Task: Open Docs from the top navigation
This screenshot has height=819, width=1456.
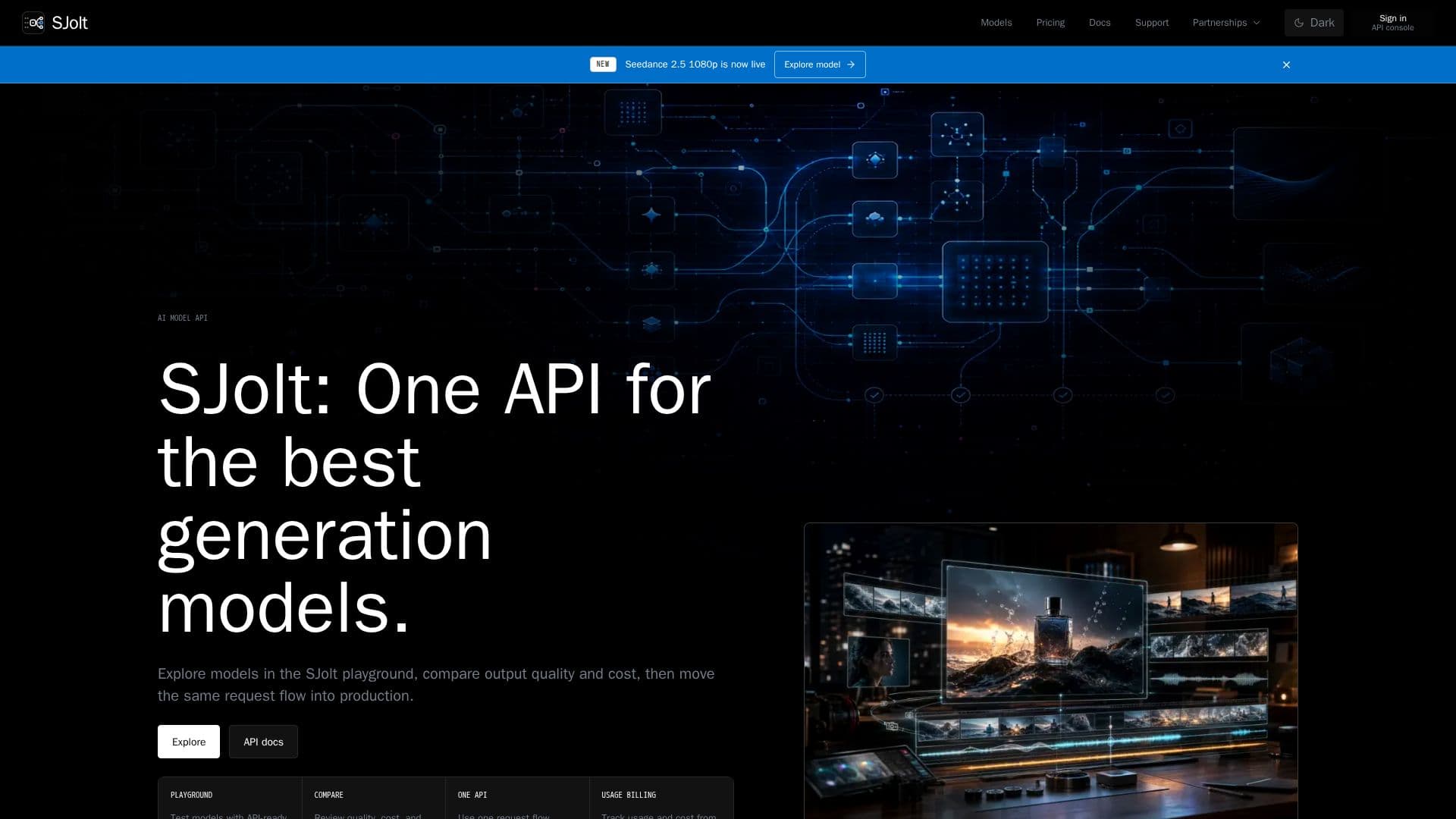Action: [x=1100, y=23]
